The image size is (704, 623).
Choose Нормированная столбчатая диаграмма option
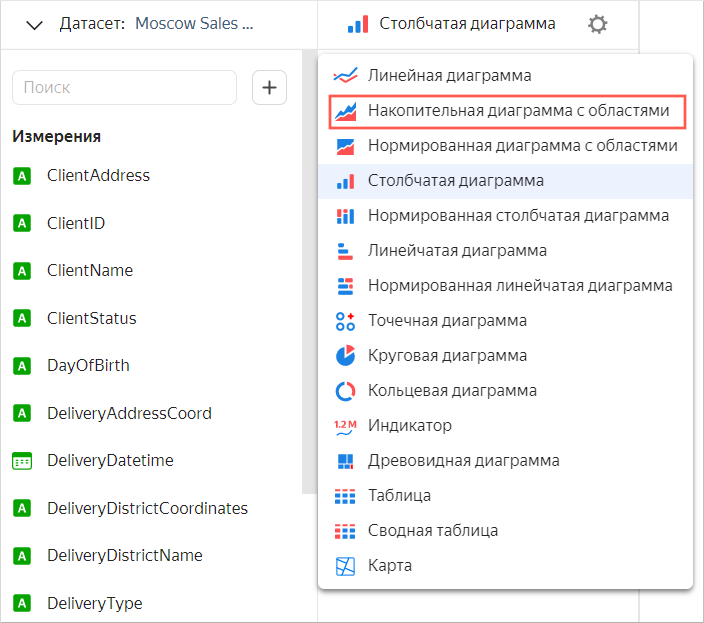518,216
